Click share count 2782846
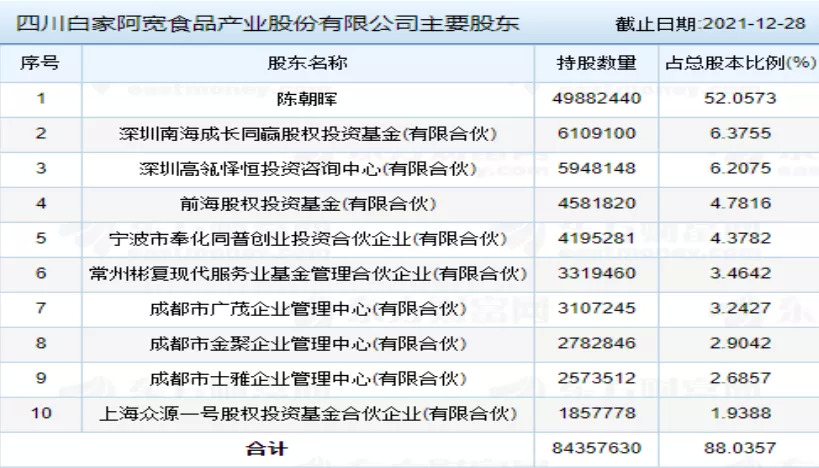Viewport: 819px width, 468px height. (596, 343)
